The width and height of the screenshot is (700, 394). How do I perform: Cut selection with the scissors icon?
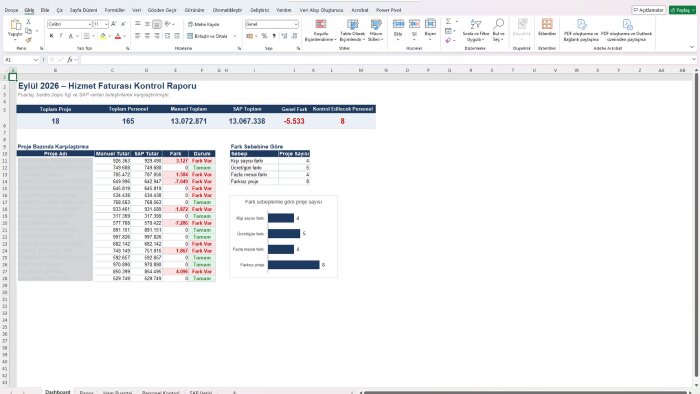[28, 21]
